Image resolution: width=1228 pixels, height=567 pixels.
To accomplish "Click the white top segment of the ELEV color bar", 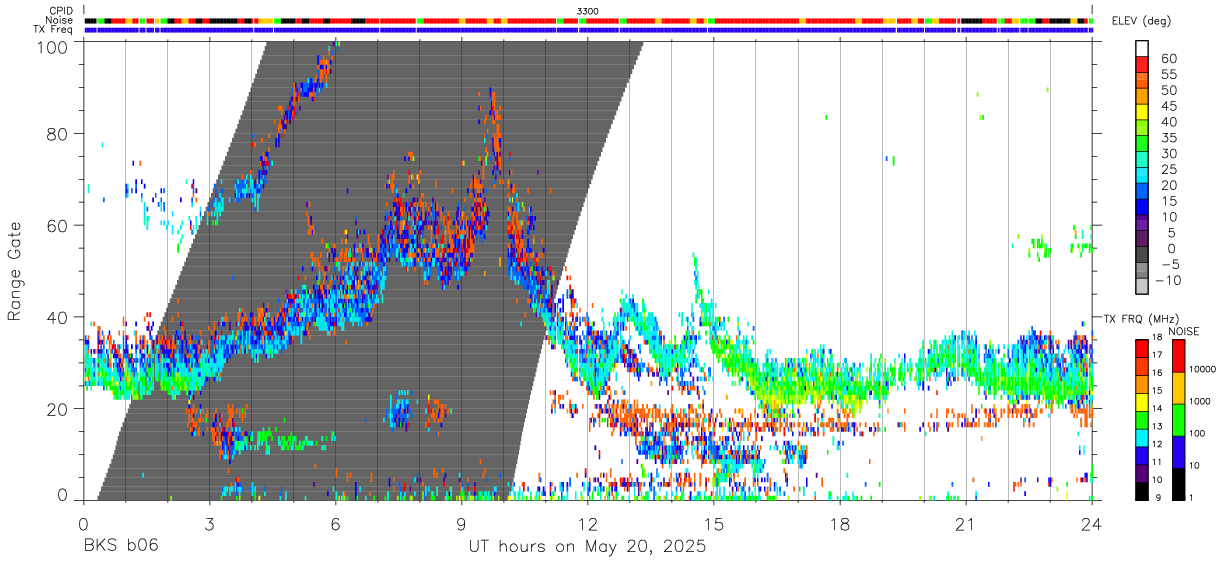I will (1142, 48).
